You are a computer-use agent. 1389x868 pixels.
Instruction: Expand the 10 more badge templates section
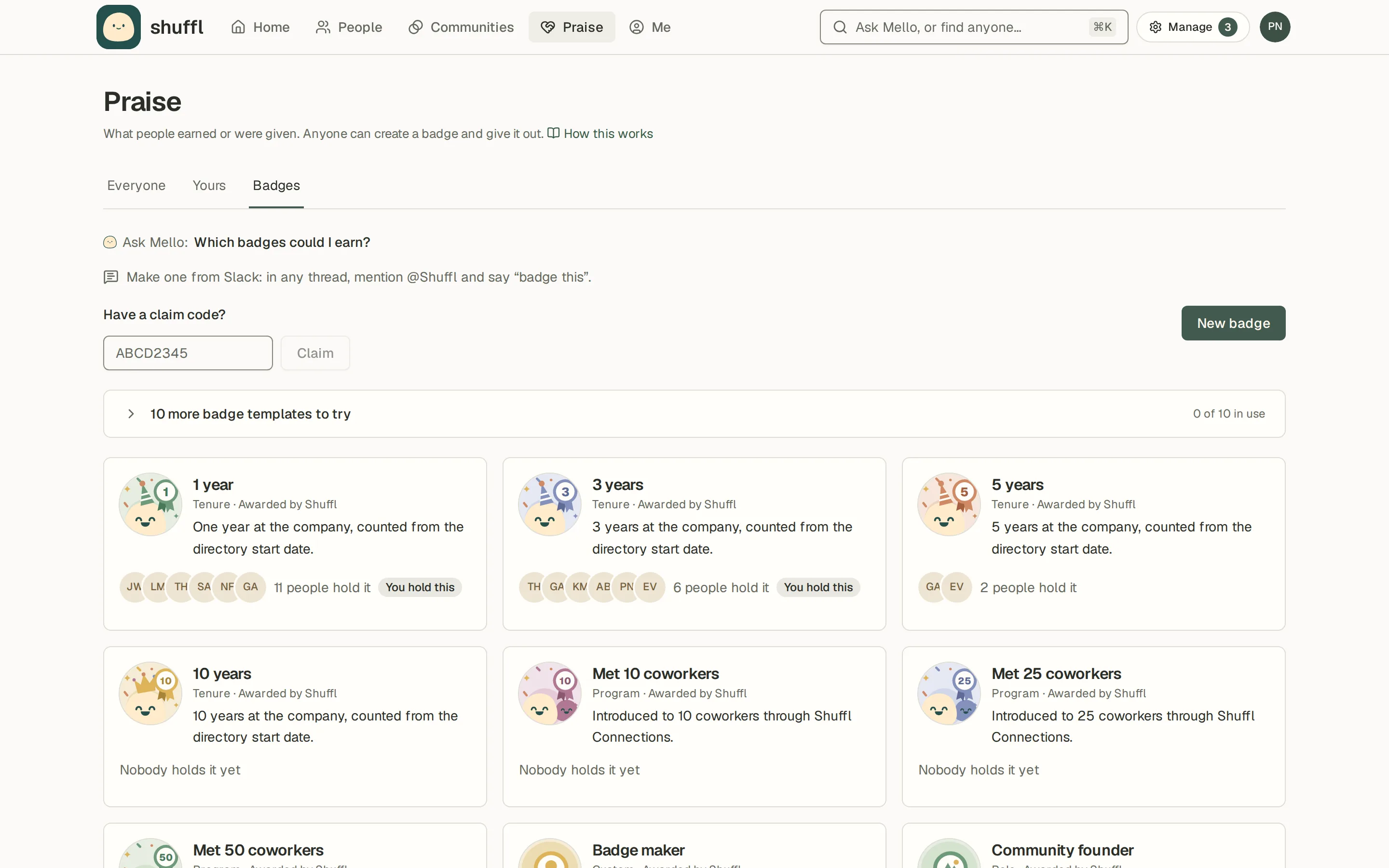tap(694, 414)
